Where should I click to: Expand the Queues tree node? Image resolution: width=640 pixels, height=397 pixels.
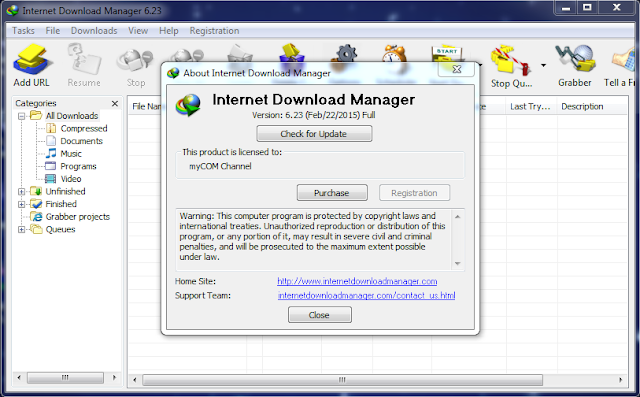tap(22, 229)
